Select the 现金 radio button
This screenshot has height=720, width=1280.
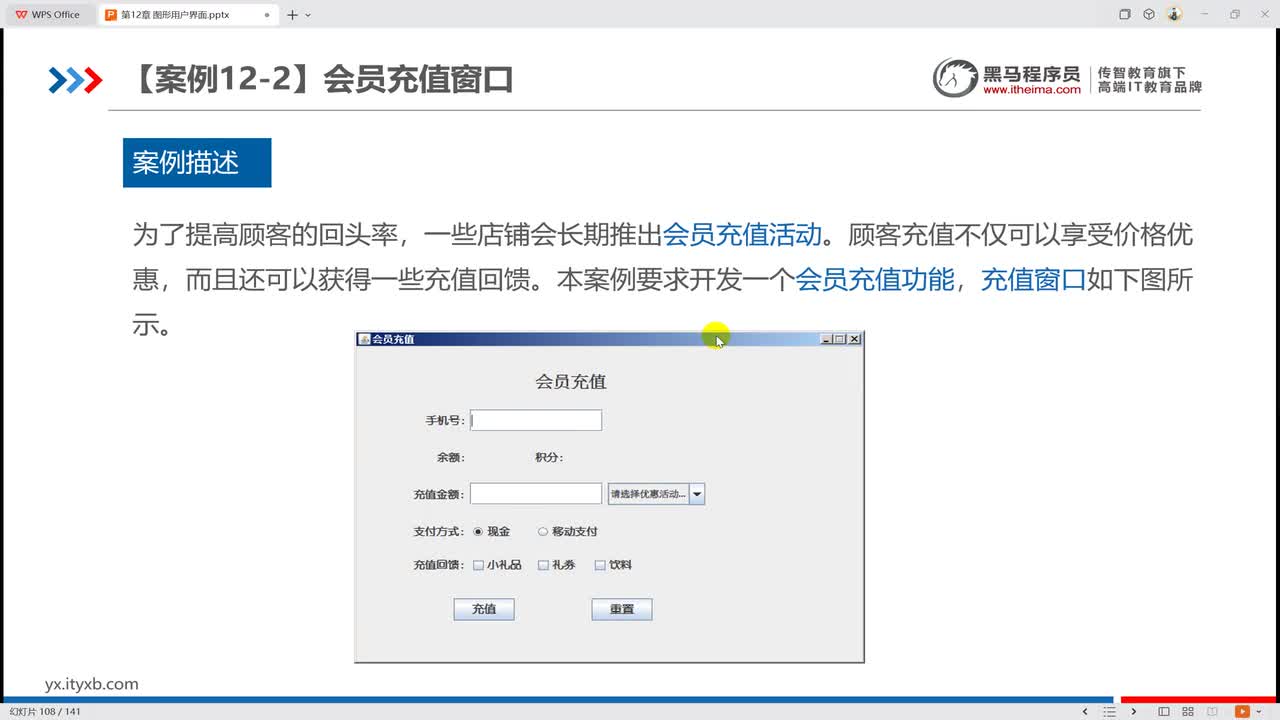478,532
